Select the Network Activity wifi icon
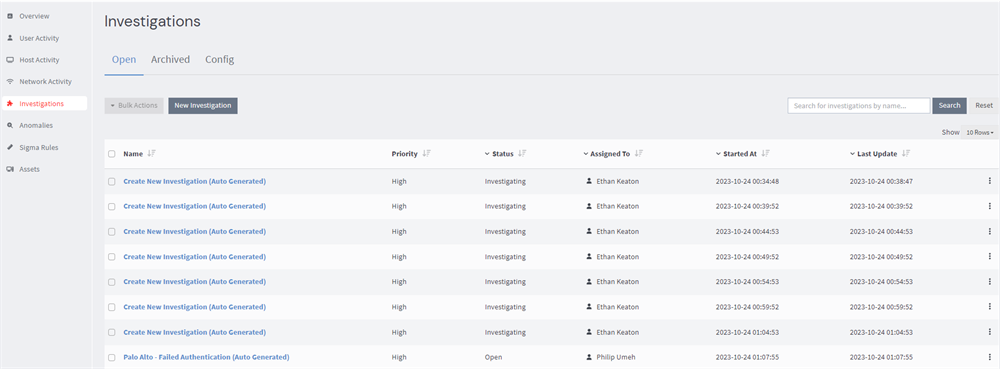This screenshot has width=1000, height=369. (10, 82)
